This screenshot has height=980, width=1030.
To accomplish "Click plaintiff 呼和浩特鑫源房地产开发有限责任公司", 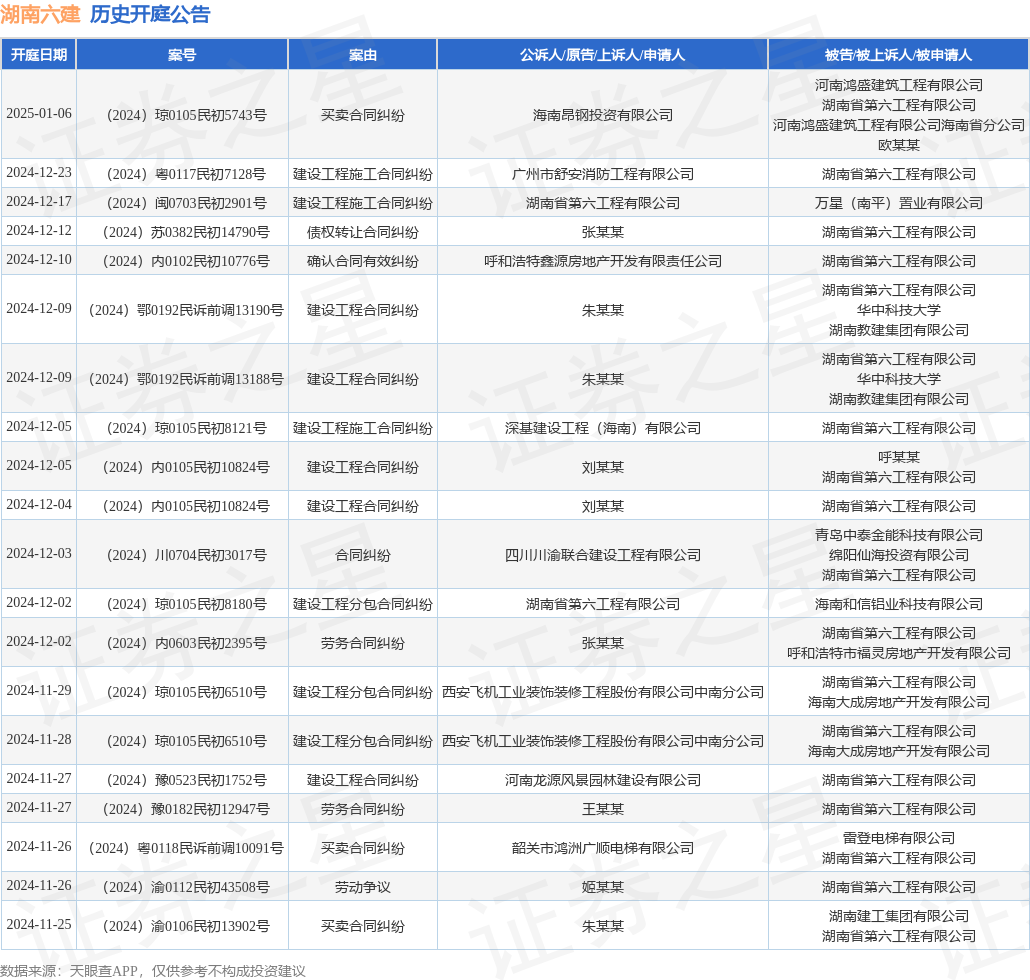I will [x=602, y=261].
